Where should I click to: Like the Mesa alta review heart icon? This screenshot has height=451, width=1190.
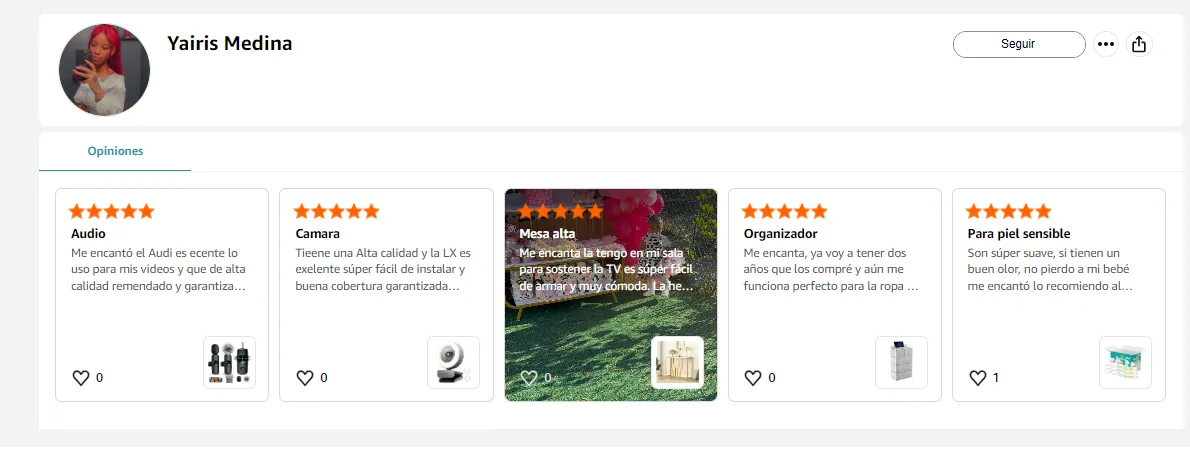click(x=528, y=377)
